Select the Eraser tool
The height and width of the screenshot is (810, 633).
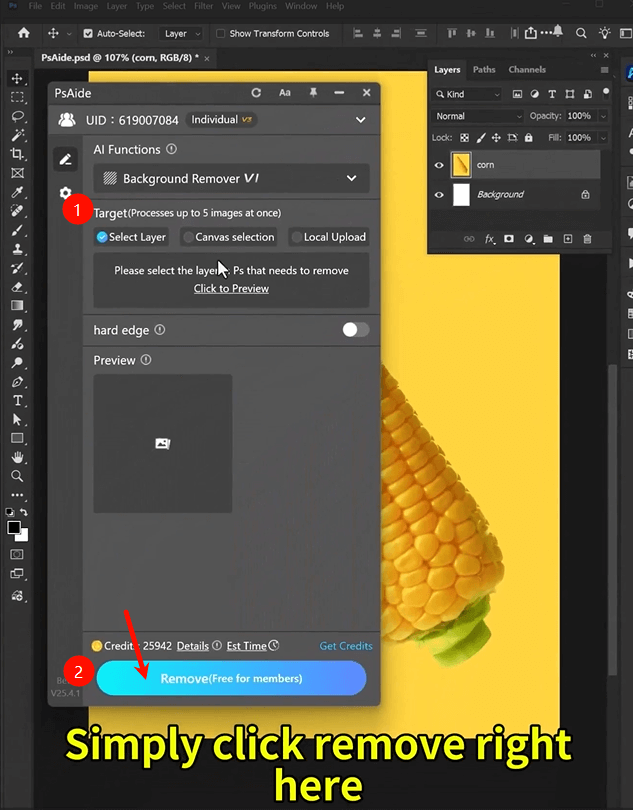pyautogui.click(x=17, y=287)
